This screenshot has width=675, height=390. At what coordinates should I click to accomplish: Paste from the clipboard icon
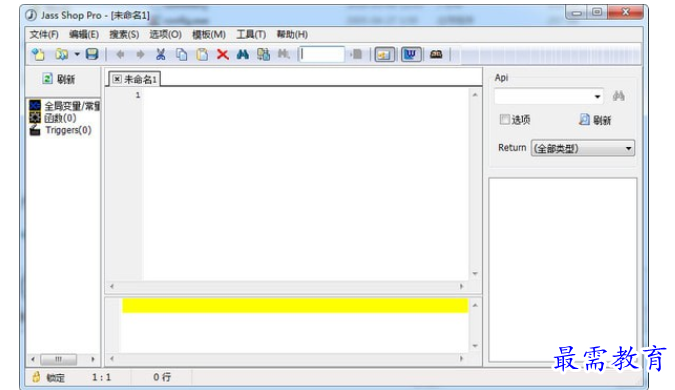[202, 54]
